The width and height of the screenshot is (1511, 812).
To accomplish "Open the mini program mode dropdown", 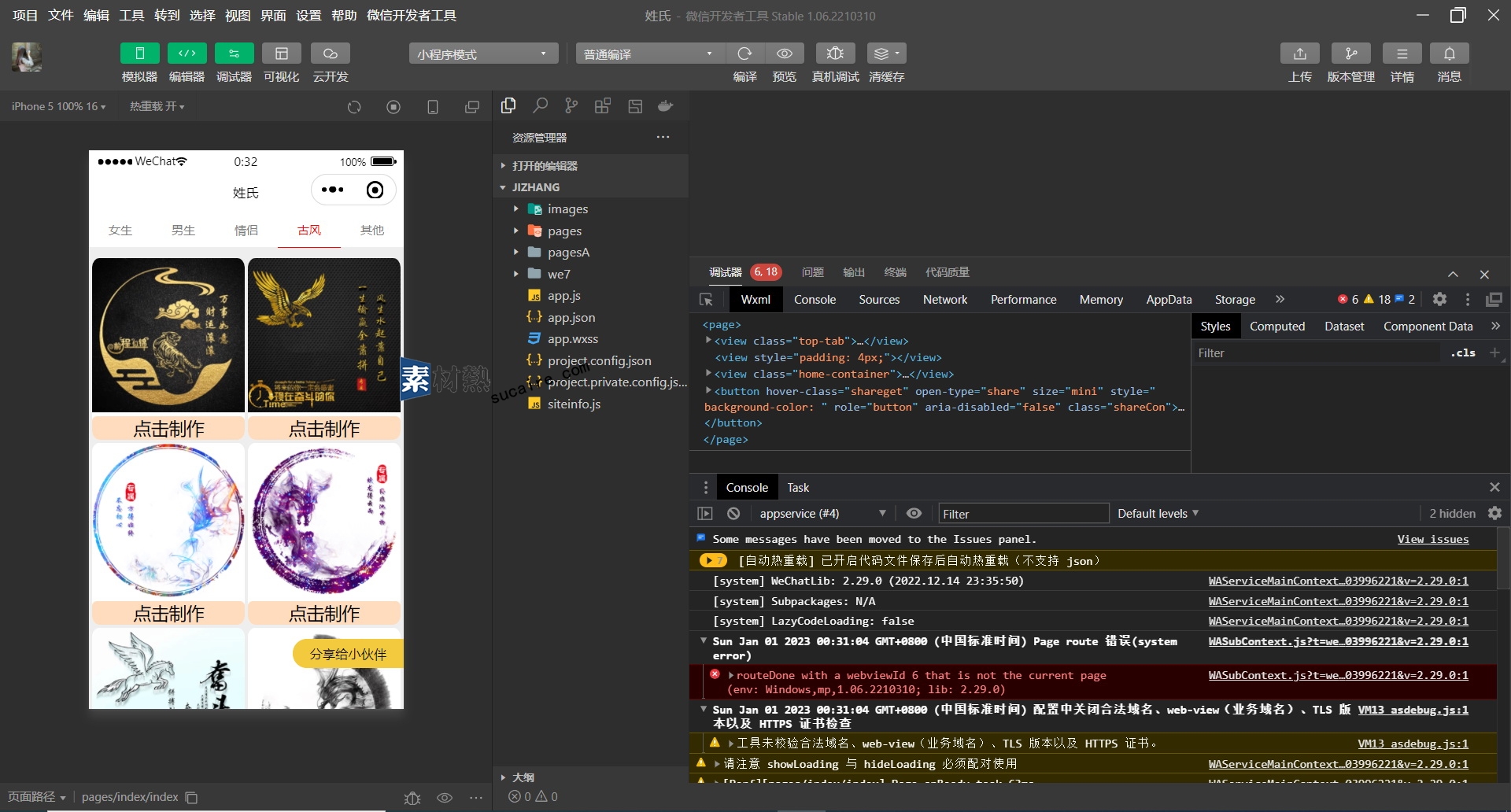I will coord(483,54).
